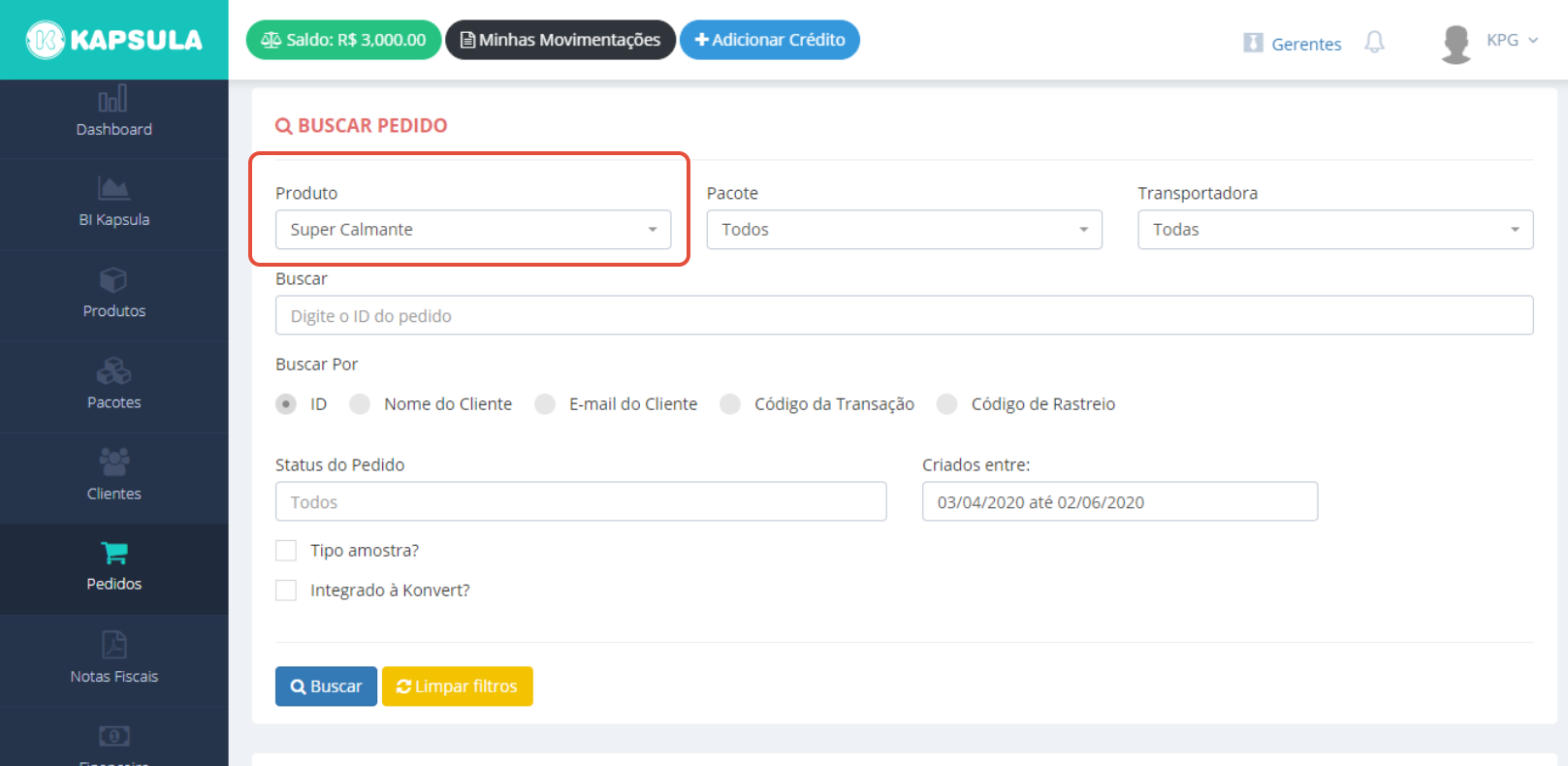The width and height of the screenshot is (1568, 766).
Task: Select E-mail do Cliente radio button
Action: [x=545, y=404]
